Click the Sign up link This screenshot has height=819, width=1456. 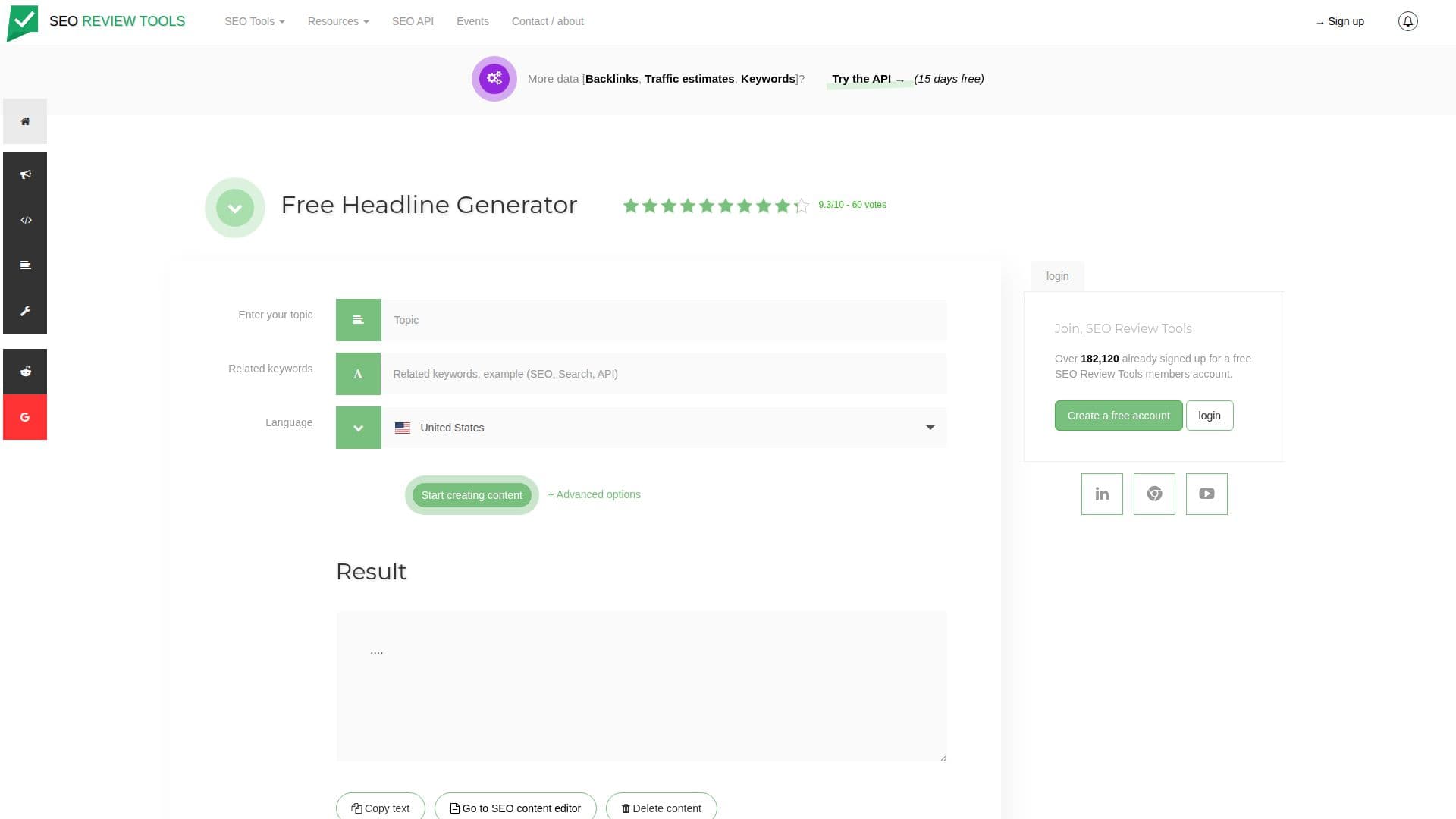coord(1340,21)
